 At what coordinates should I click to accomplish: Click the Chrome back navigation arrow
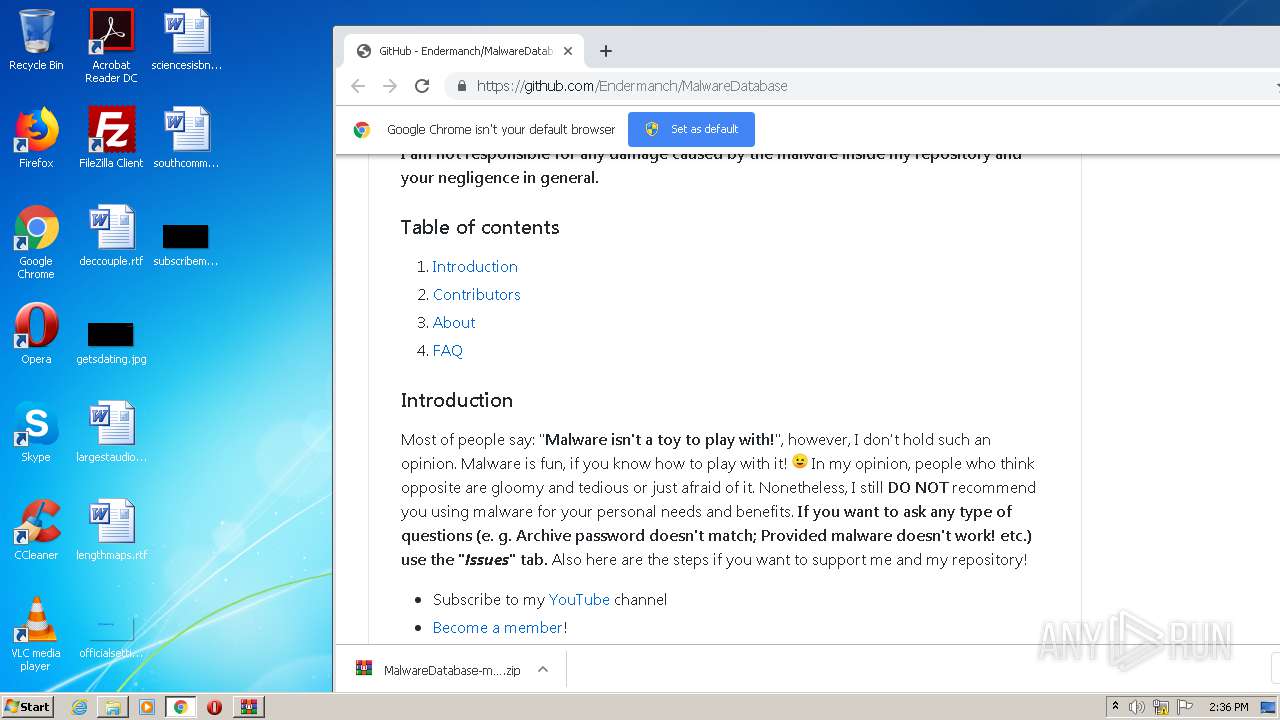(358, 86)
